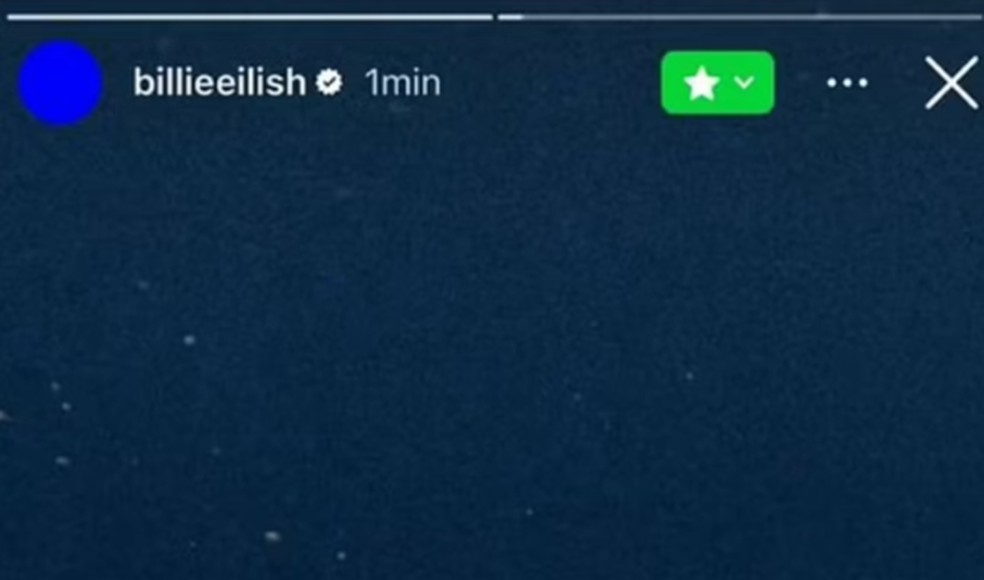Jump to the second story progress segment
The image size is (984, 580).
pyautogui.click(x=740, y=18)
